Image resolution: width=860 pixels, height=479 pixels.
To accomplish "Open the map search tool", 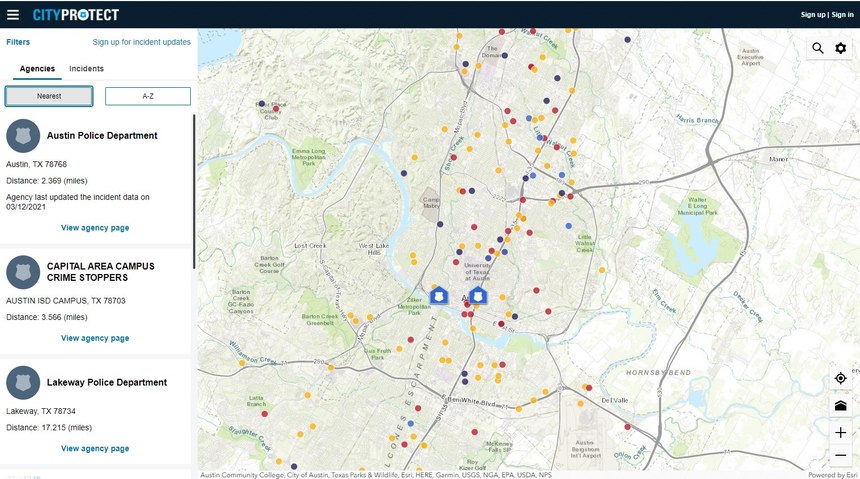I will 818,48.
